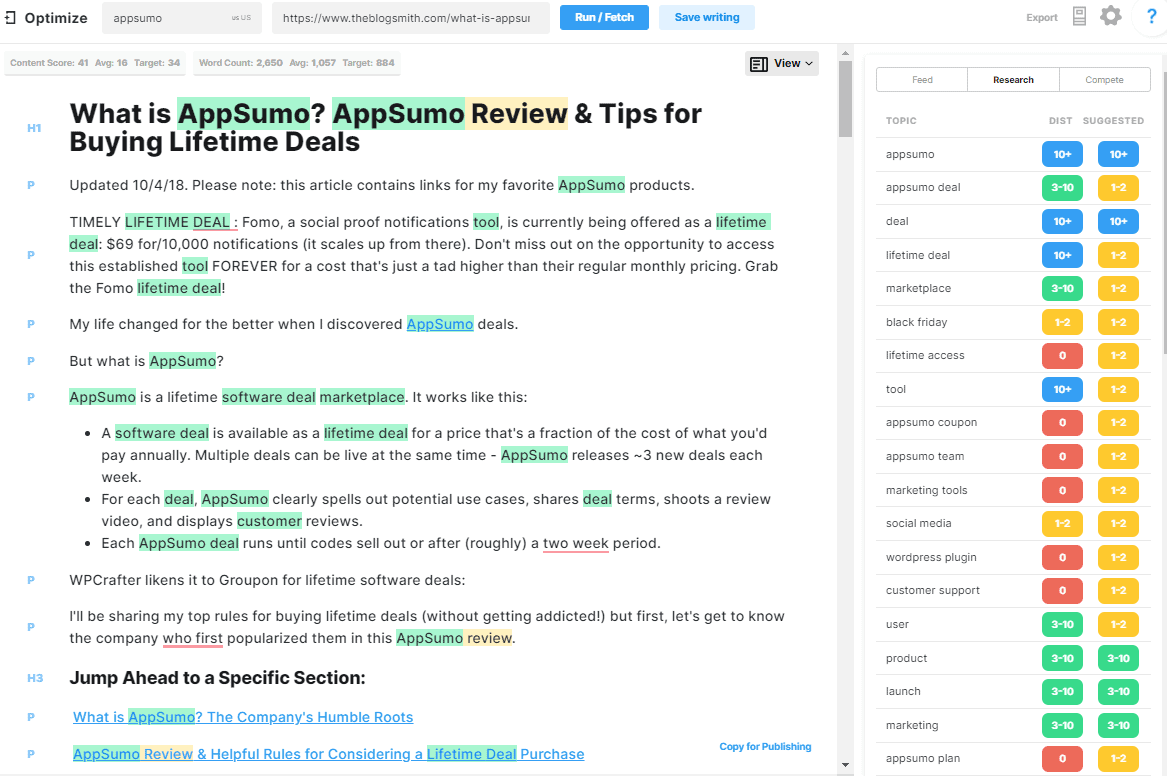
Task: Select the 'appsumo coupon' topic
Action: [x=1013, y=423]
